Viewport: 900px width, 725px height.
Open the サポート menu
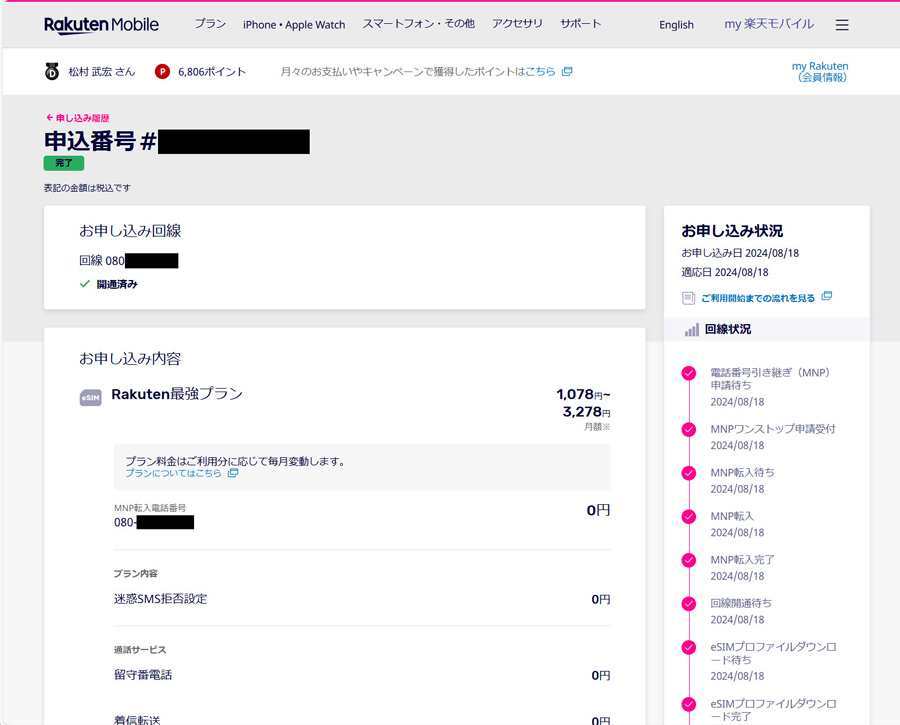tap(581, 24)
